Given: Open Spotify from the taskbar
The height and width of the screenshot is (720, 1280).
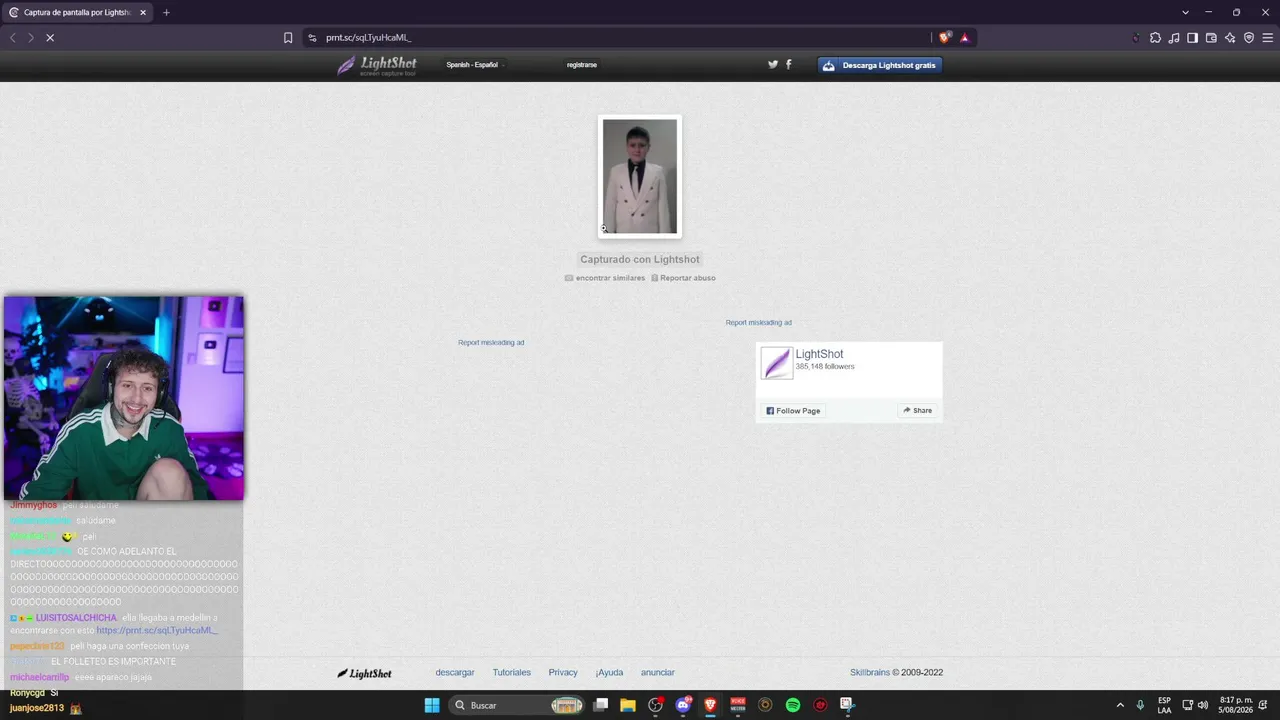Looking at the screenshot, I should 793,705.
